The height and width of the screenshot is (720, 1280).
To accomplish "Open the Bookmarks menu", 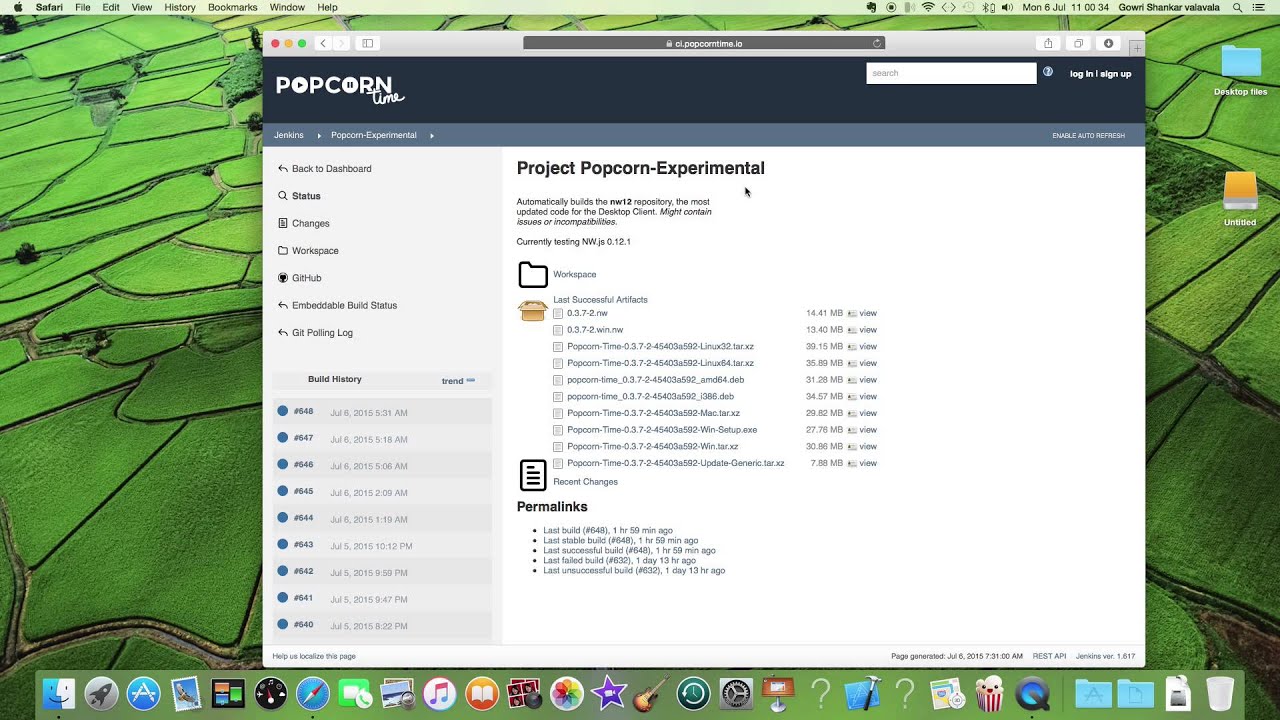I will tap(233, 7).
